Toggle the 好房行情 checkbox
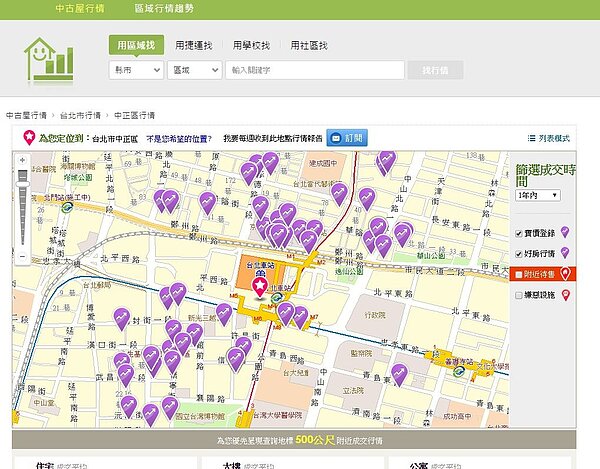600x469 pixels. (x=519, y=254)
